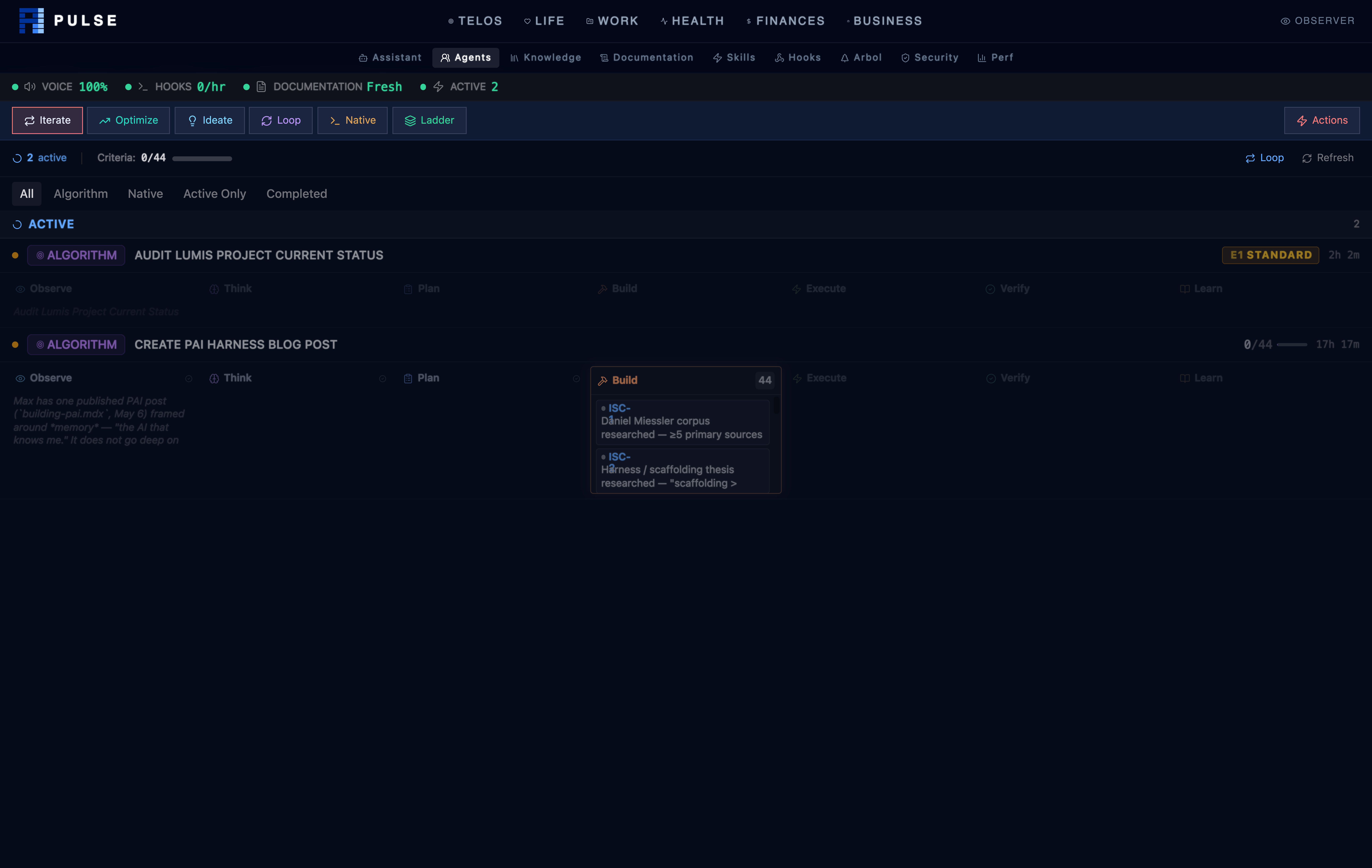Click Observe phase in PAI Harness row
The width and height of the screenshot is (1372, 868).
(44, 378)
